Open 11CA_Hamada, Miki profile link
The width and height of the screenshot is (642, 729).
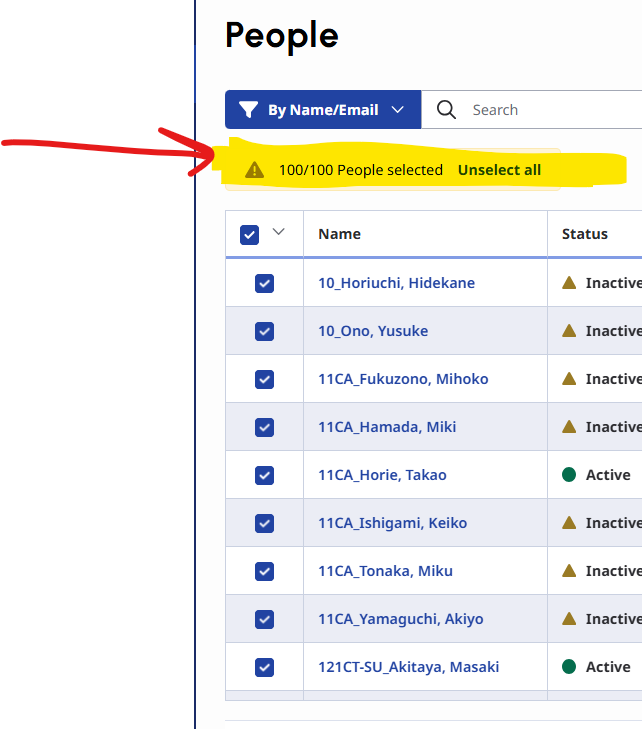click(x=387, y=427)
